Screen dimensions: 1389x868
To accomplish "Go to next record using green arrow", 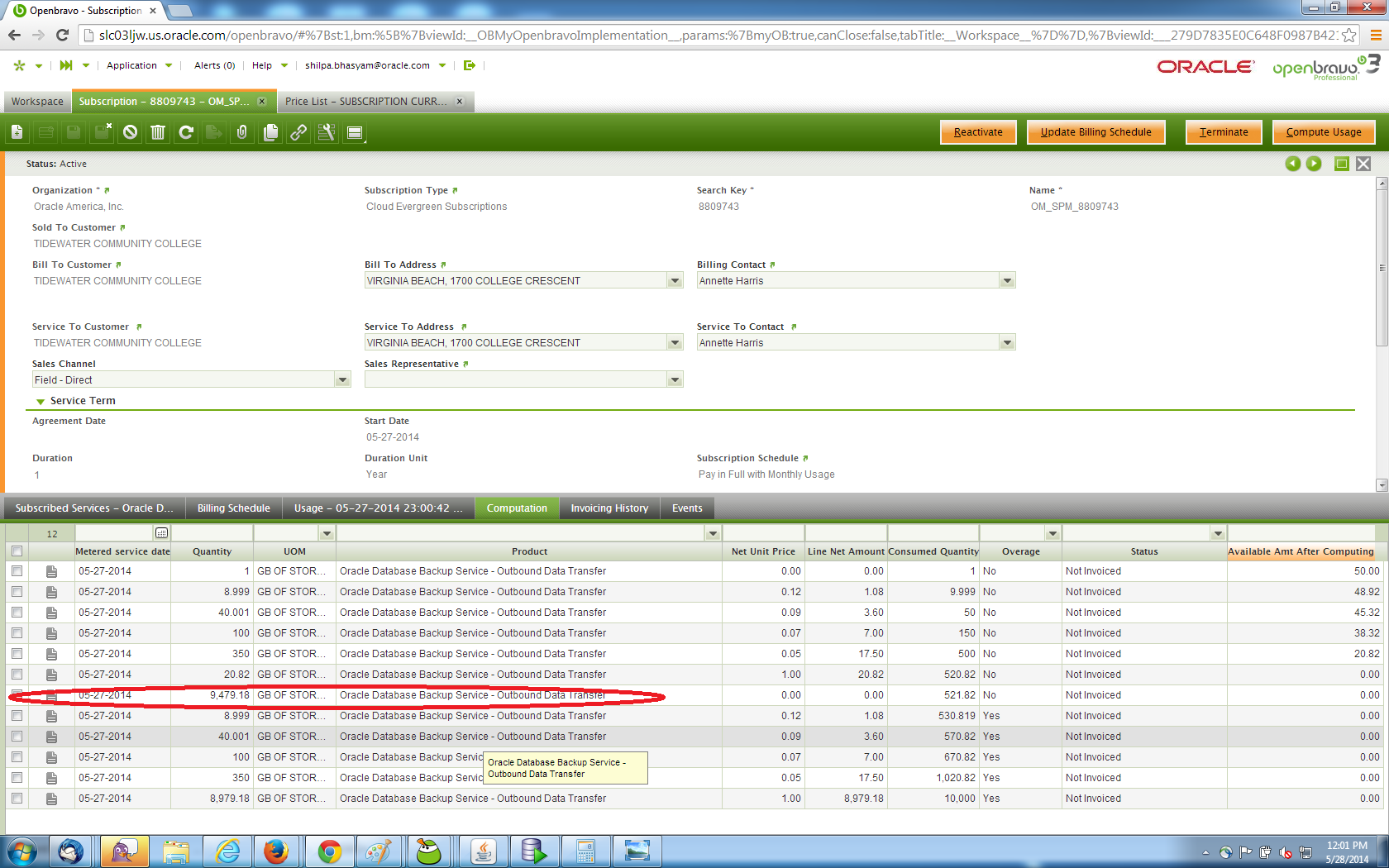I will click(x=1314, y=164).
